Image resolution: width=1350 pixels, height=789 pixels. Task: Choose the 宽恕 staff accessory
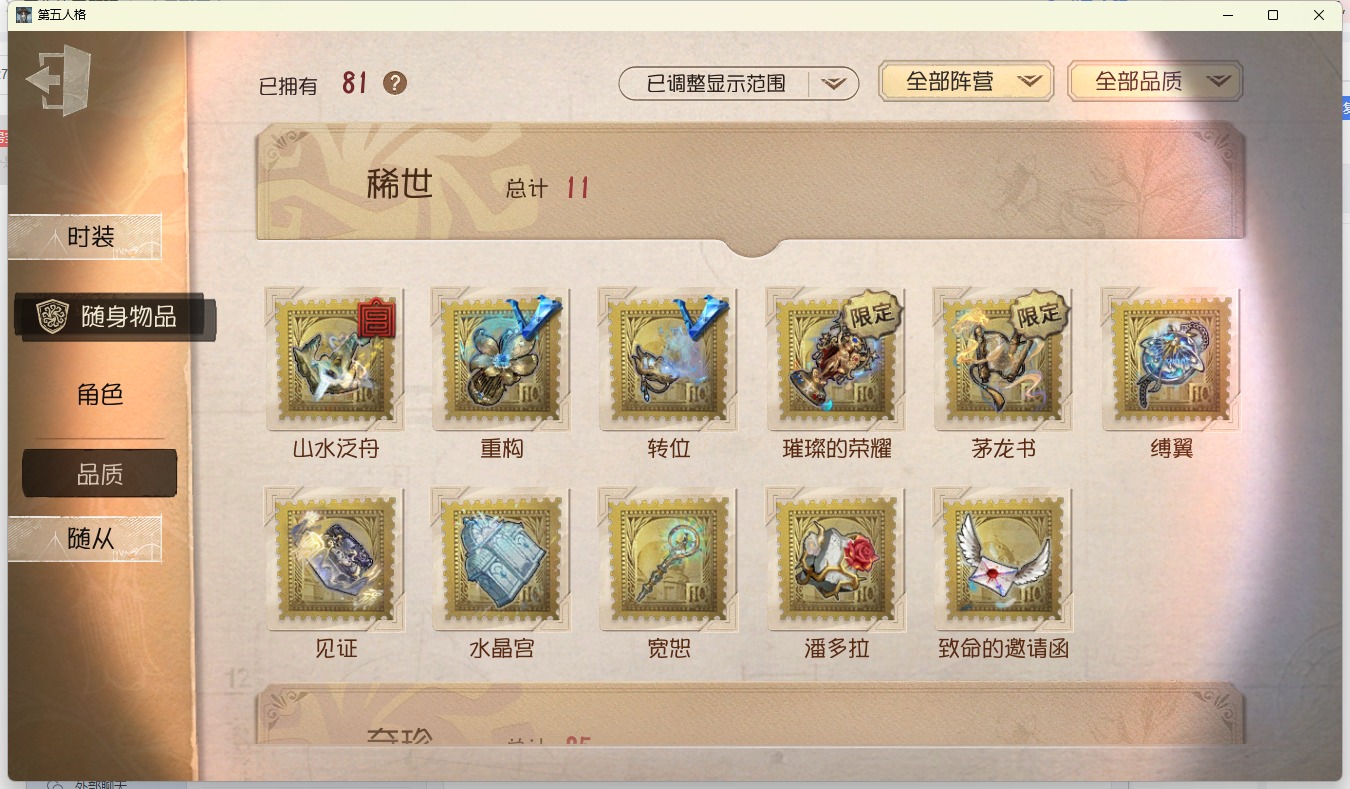click(668, 560)
